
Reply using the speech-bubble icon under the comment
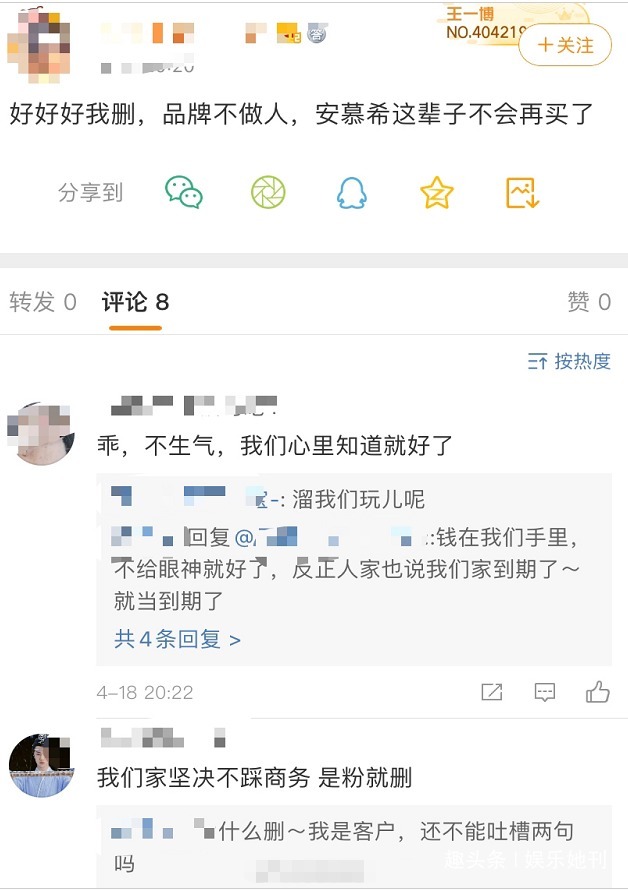tap(544, 691)
